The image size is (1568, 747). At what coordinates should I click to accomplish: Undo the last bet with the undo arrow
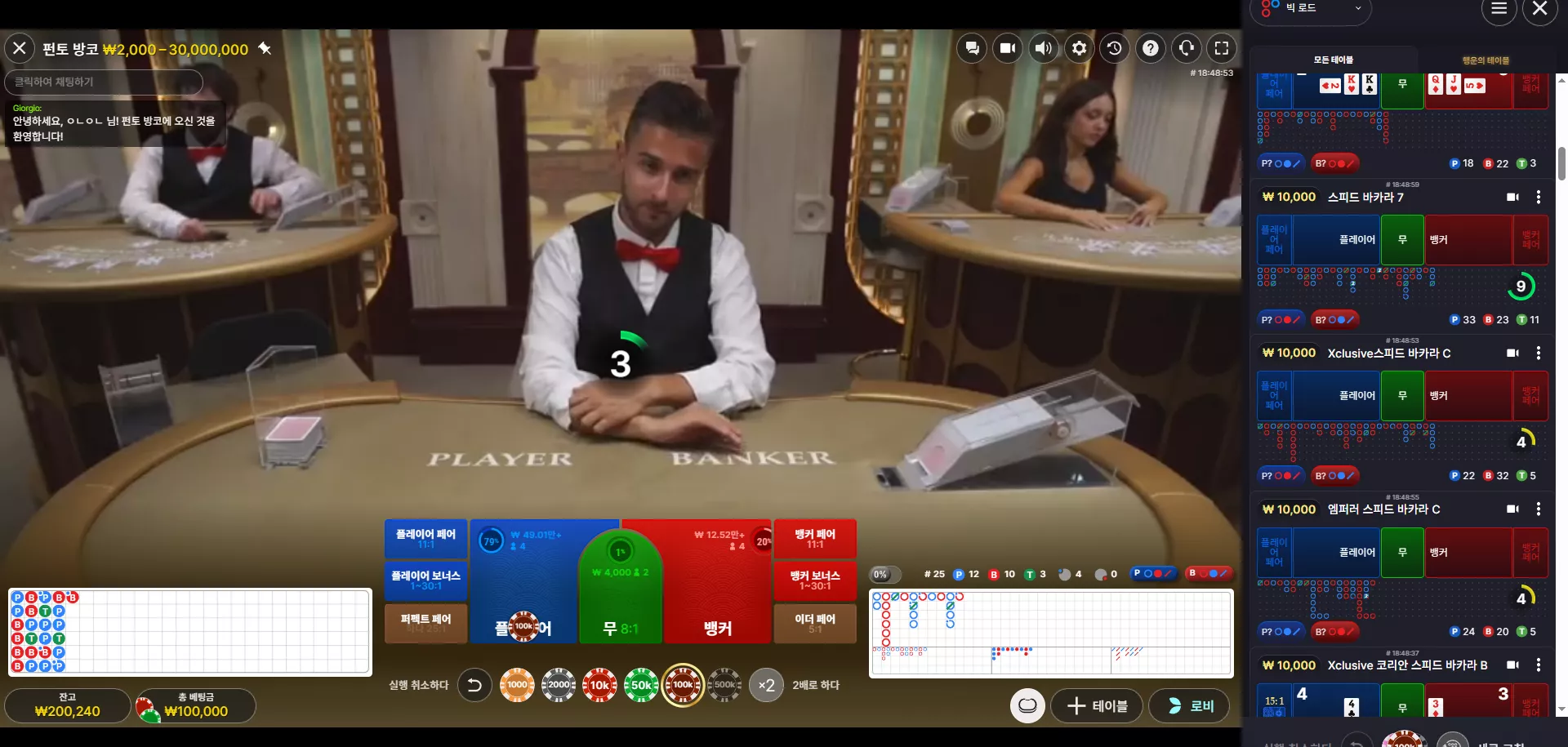474,685
